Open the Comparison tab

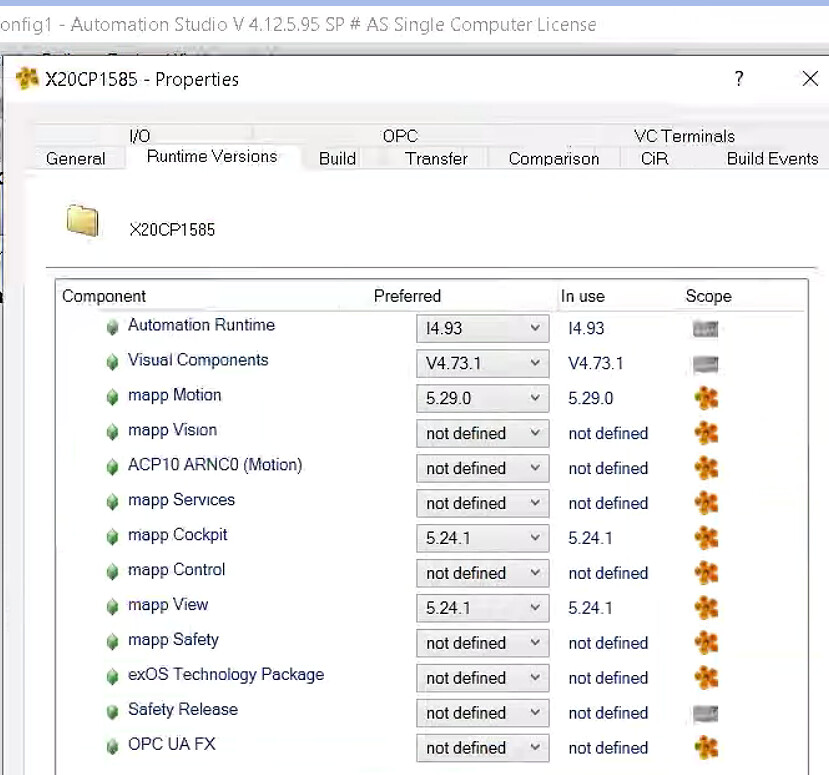pos(554,159)
